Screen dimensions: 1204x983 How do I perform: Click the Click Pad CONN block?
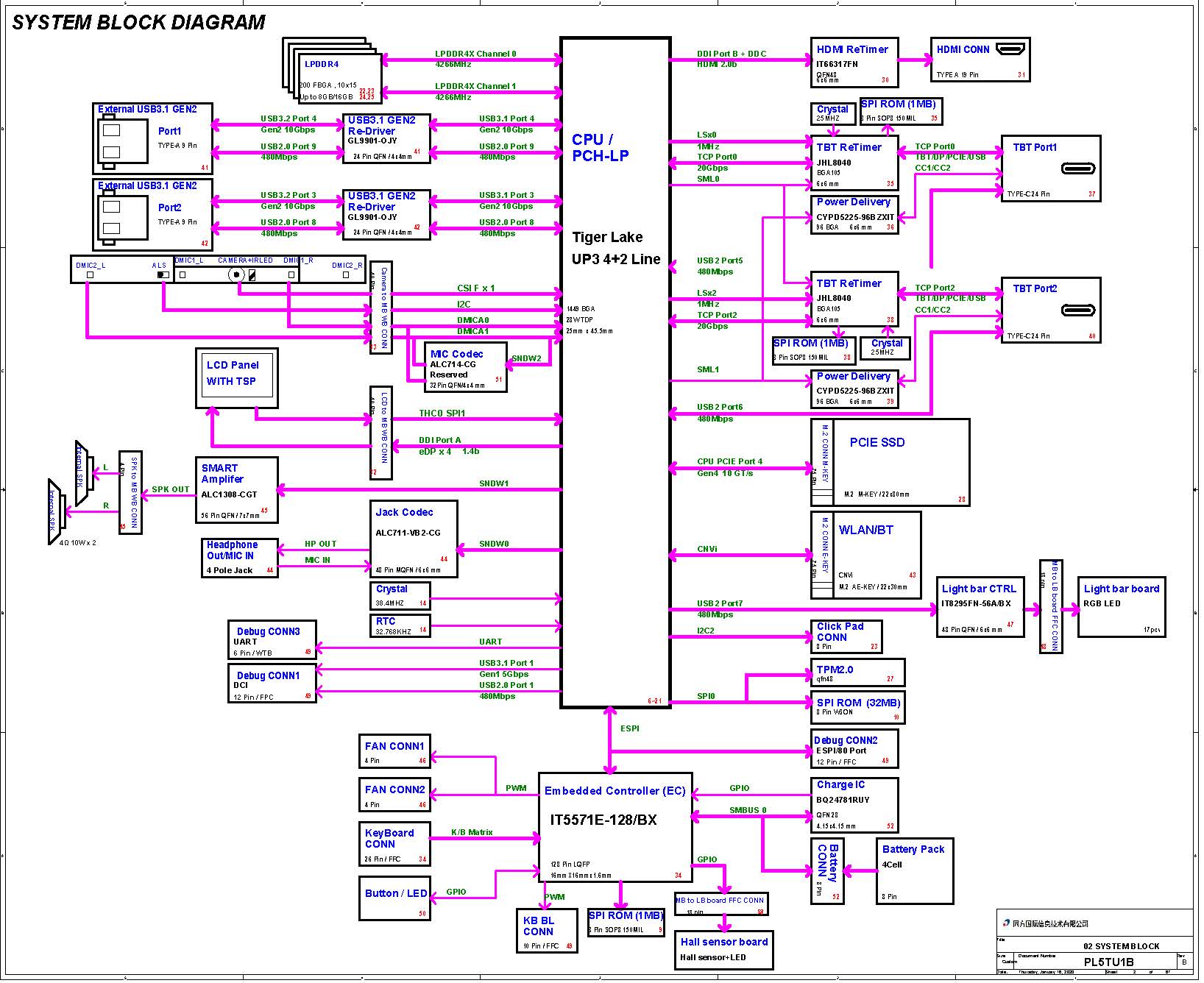pyautogui.click(x=846, y=637)
